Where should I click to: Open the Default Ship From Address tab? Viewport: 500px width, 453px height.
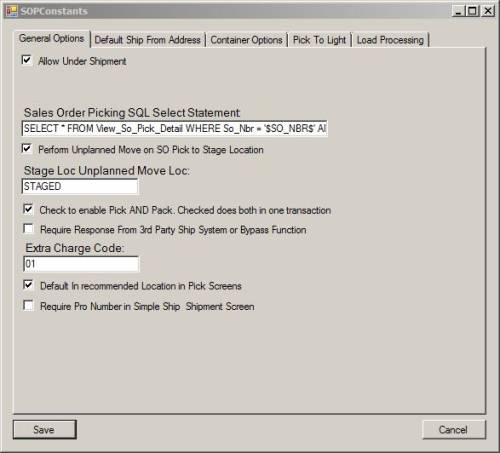(x=147, y=40)
